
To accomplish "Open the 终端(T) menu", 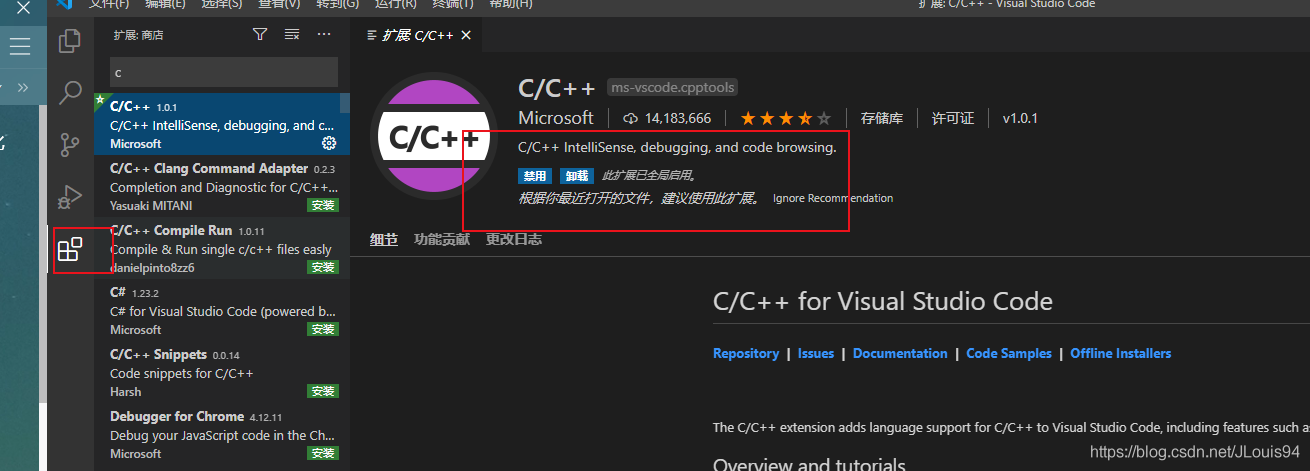I will pos(453,4).
